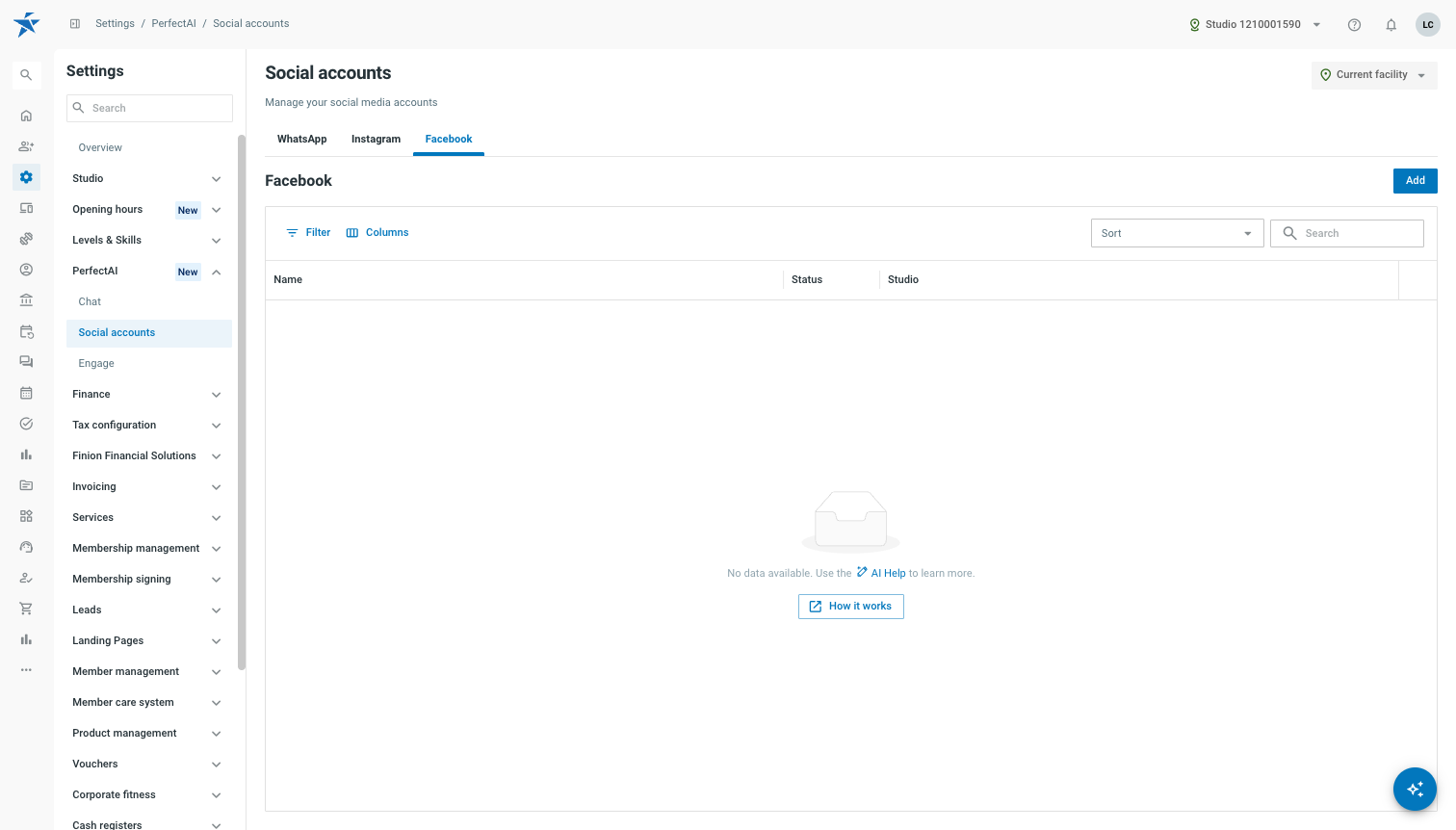1456x830 pixels.
Task: Launch the floating AI assistant button
Action: (1415, 789)
